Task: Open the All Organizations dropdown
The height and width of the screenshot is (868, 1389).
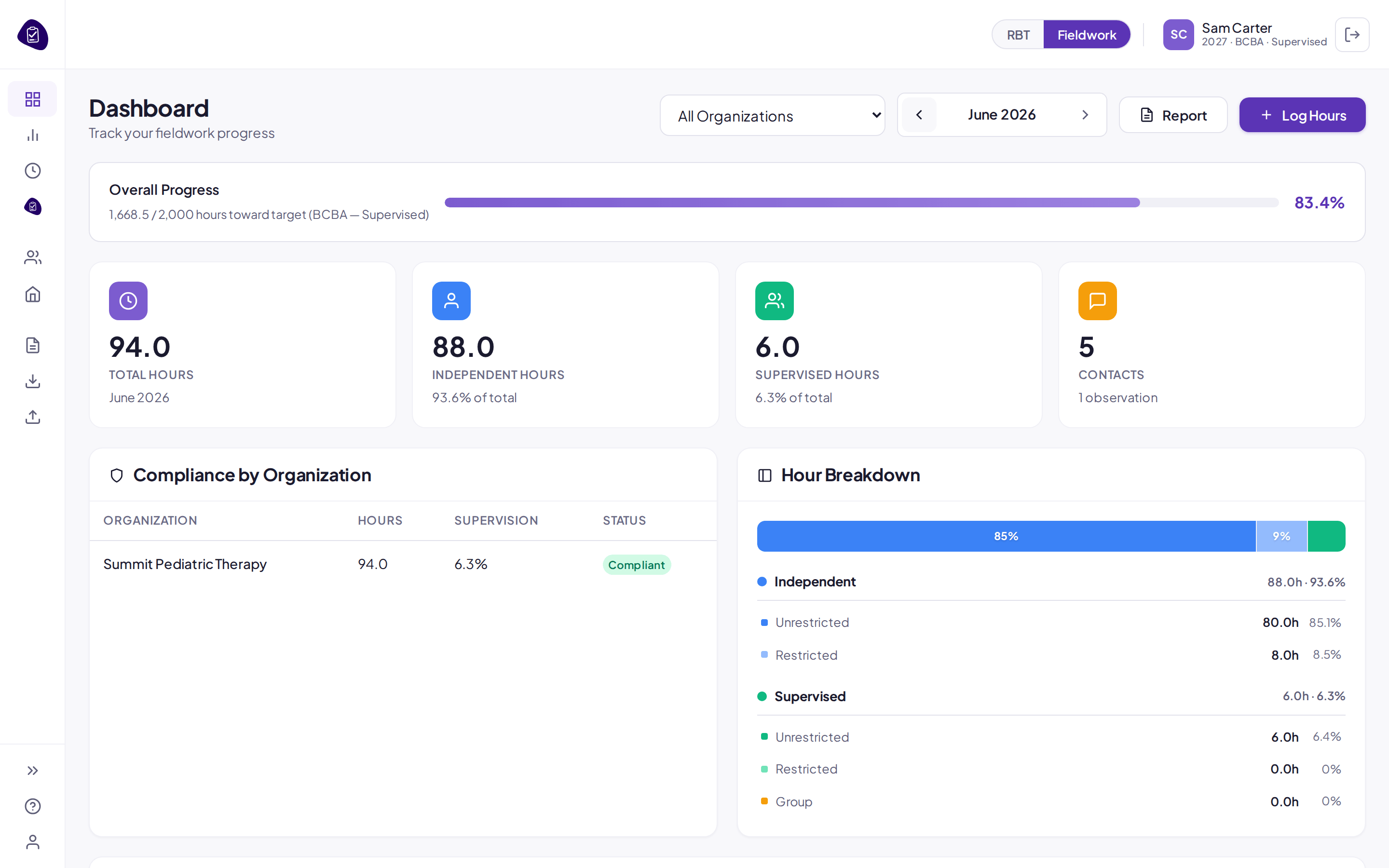Action: [772, 115]
